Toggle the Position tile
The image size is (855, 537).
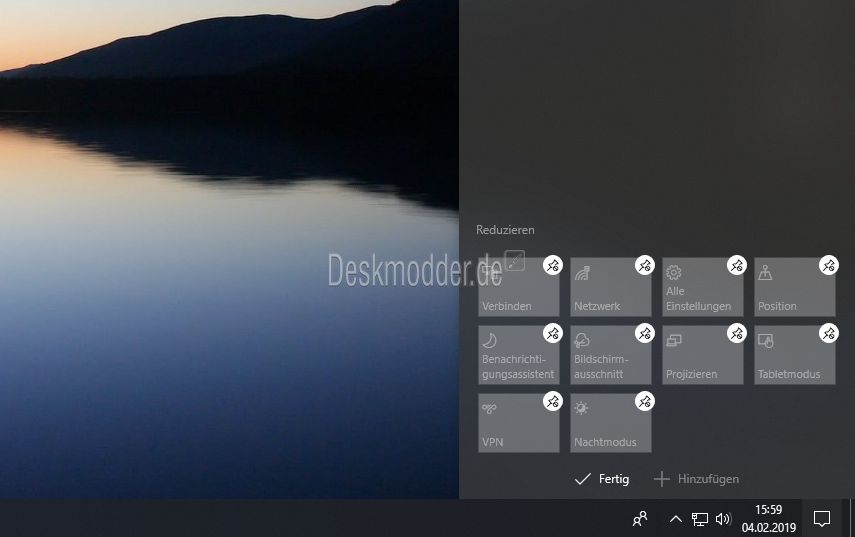point(792,291)
